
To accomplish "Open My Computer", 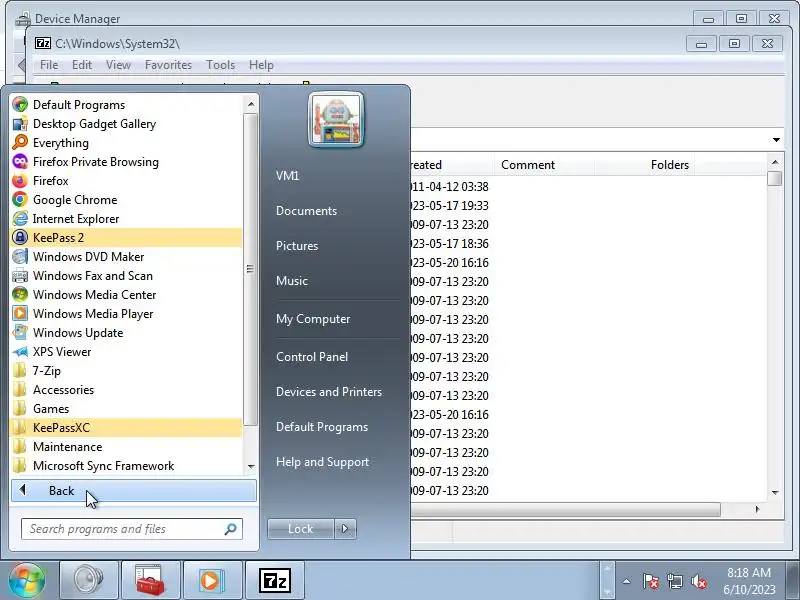I will click(313, 319).
